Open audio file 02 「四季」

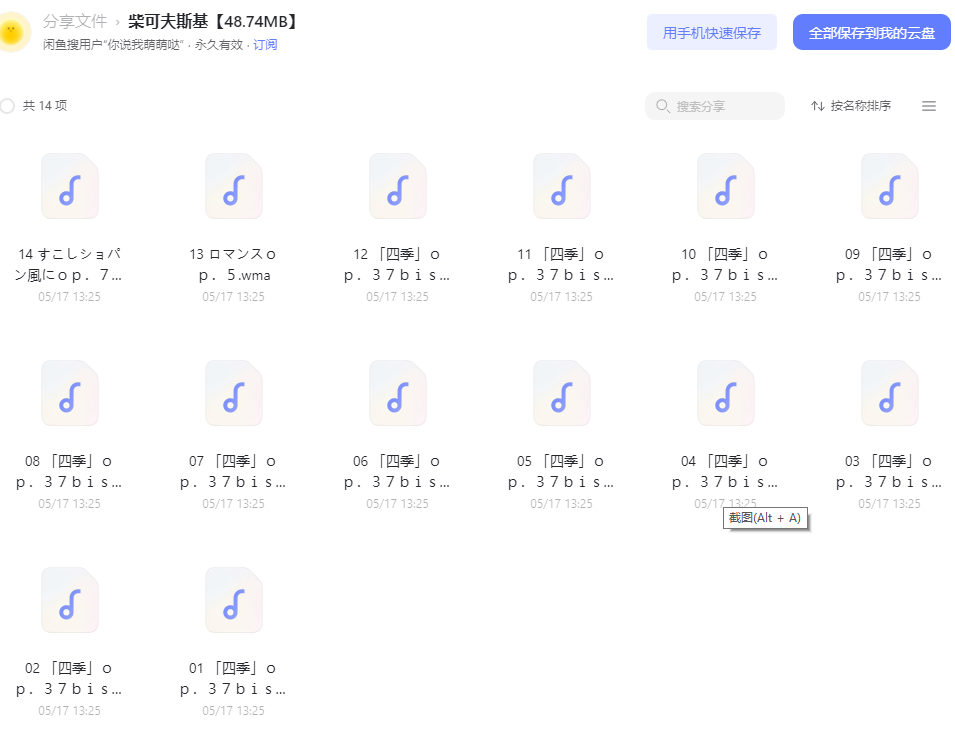(x=69, y=601)
